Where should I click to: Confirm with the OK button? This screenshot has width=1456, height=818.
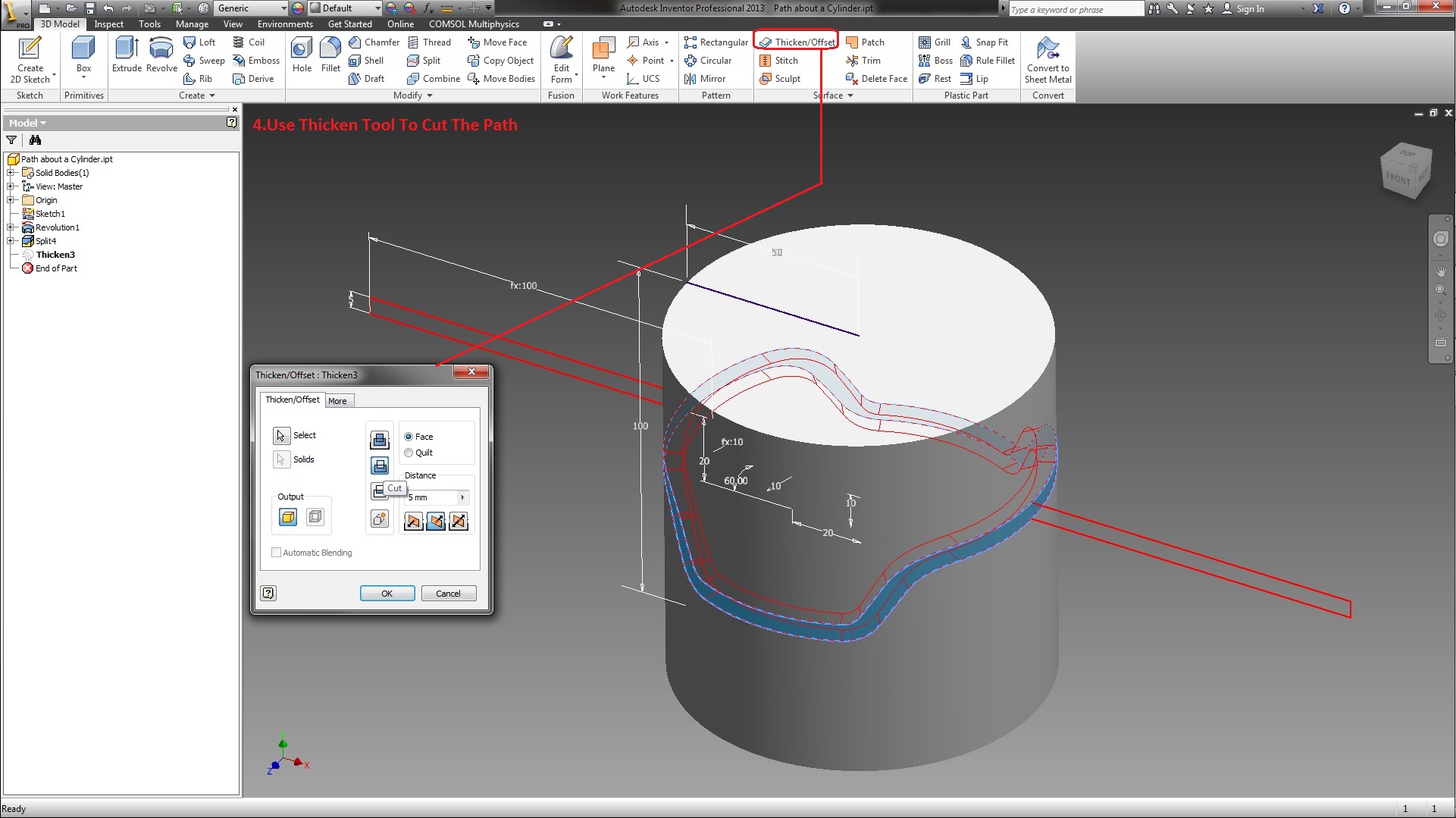click(x=387, y=593)
